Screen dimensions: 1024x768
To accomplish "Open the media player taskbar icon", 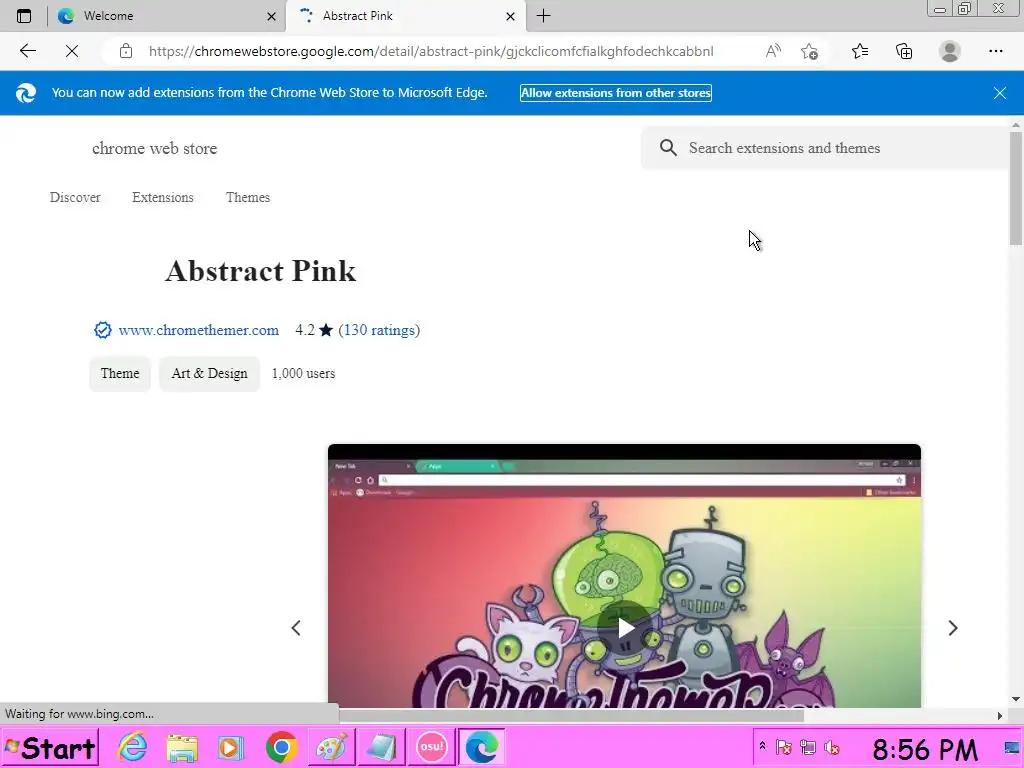I will click(x=231, y=748).
